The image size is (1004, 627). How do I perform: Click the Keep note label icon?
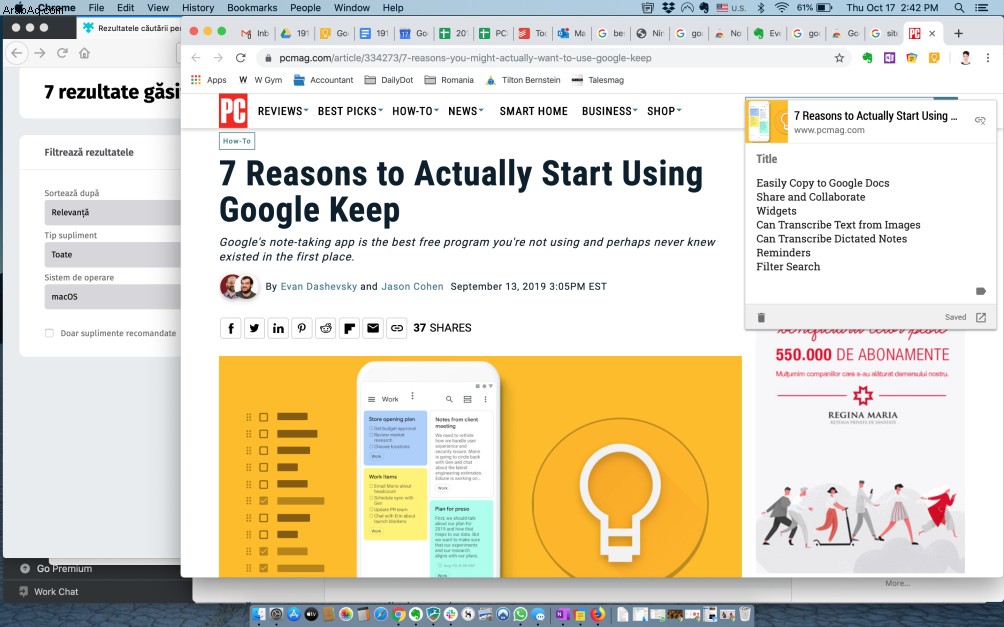(980, 291)
